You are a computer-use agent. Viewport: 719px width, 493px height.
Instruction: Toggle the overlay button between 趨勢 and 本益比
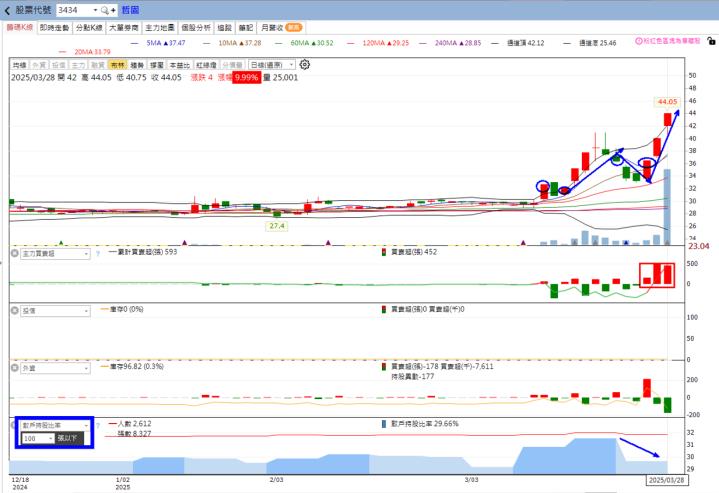pos(157,65)
